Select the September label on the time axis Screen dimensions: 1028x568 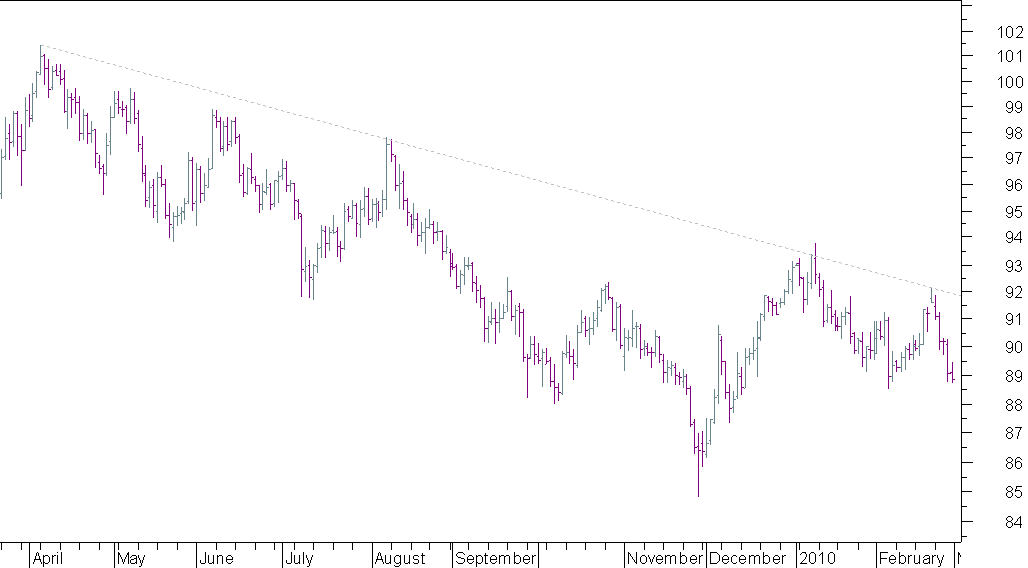click(x=496, y=558)
